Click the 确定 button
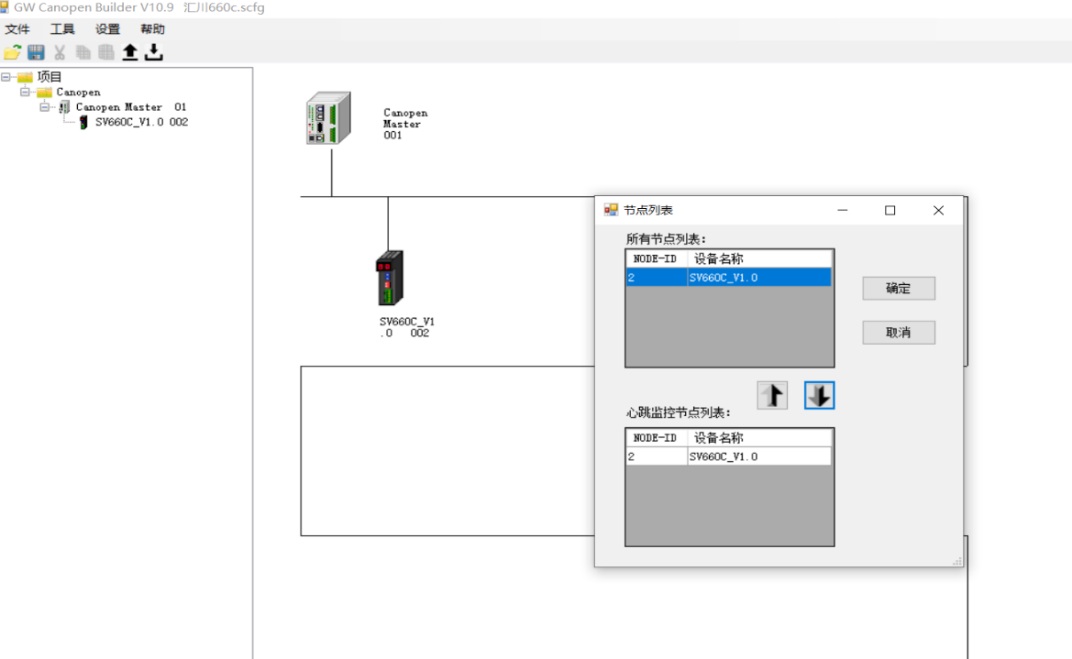 [x=898, y=288]
